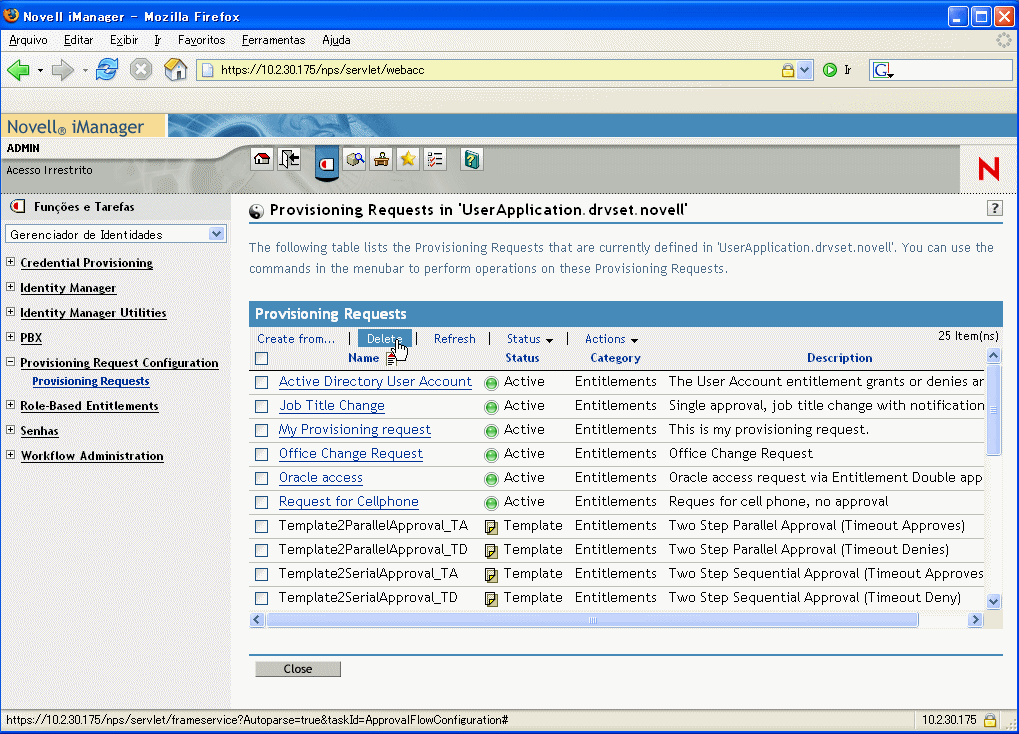The width and height of the screenshot is (1019, 734).
Task: Open the Configure toolbar icon
Action: [381, 159]
